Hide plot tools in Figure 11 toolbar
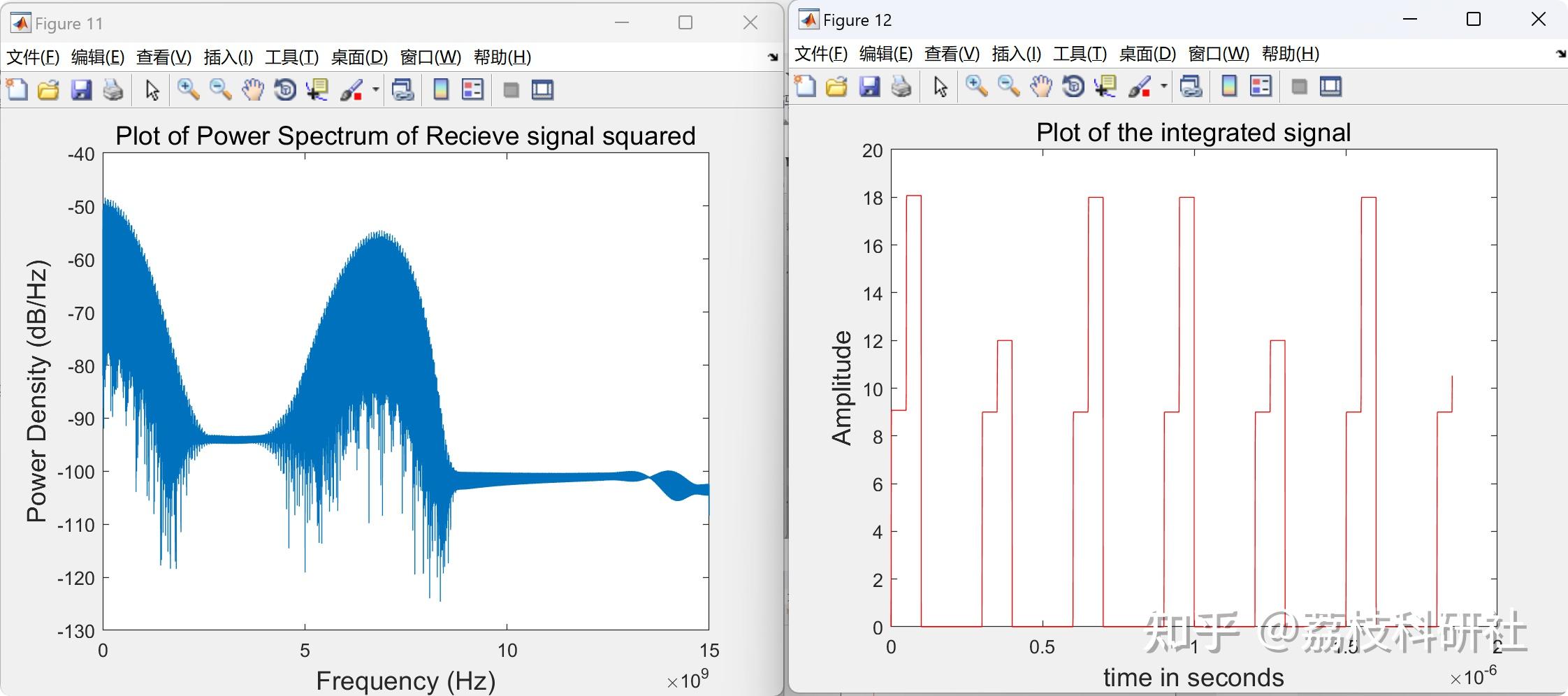 coord(511,89)
